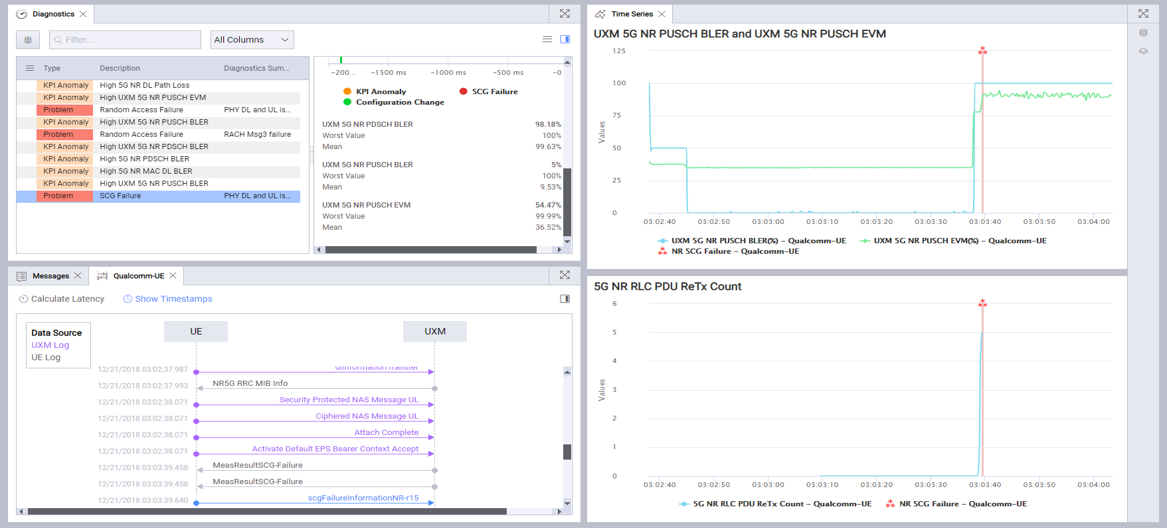1167x528 pixels.
Task: Click Calculate Latency button
Action: [61, 299]
